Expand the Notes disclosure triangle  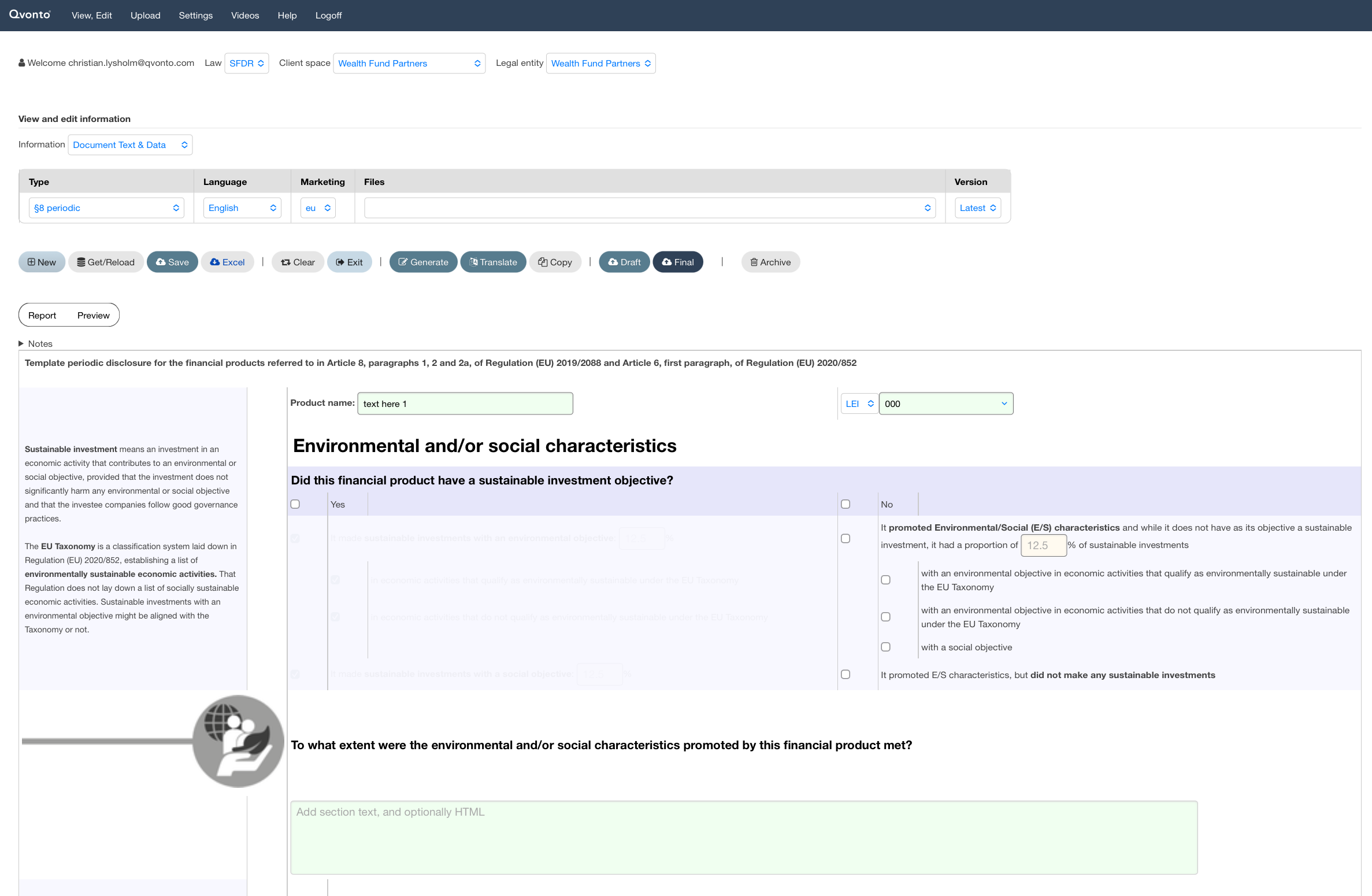pos(21,343)
